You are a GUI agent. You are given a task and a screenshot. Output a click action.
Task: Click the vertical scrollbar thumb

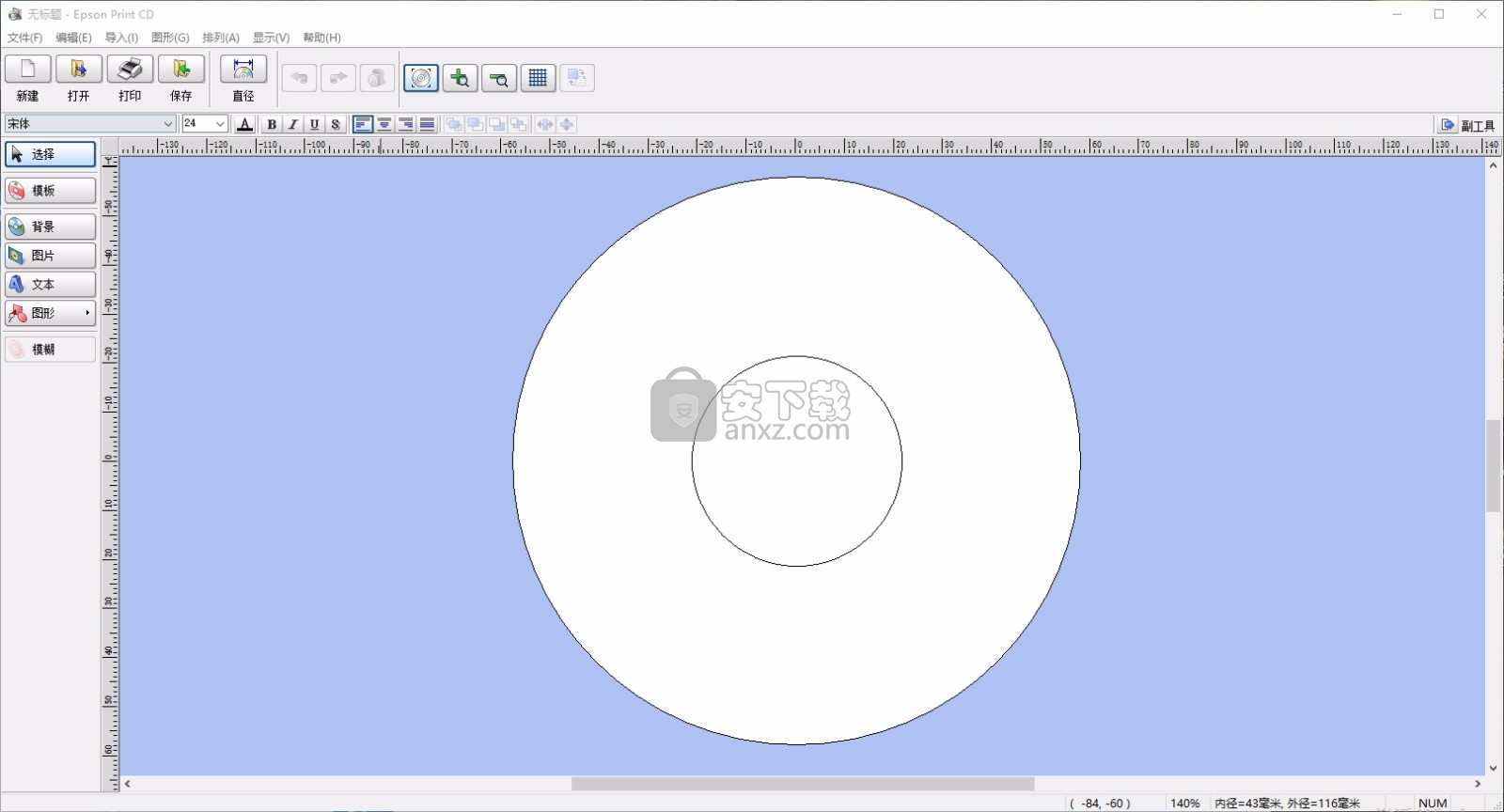1493,466
